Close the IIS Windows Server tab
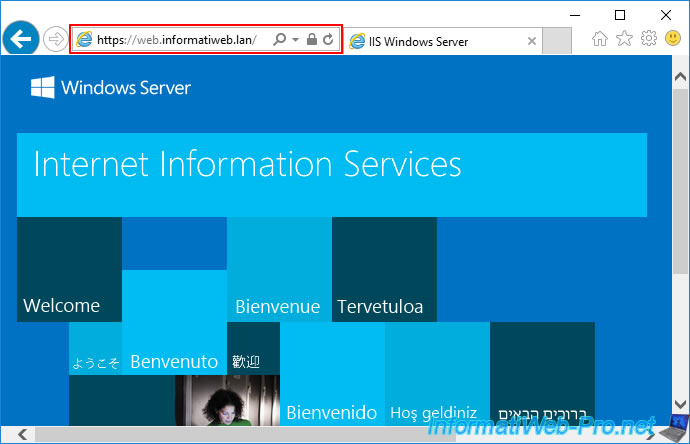This screenshot has height=444, width=690. click(532, 41)
